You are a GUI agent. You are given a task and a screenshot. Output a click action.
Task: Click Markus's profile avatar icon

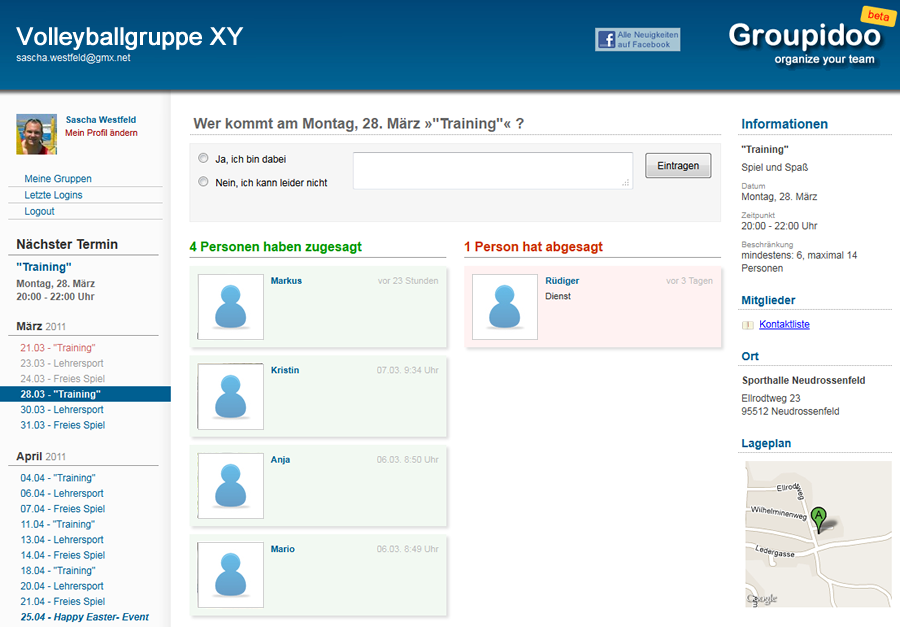tap(231, 307)
